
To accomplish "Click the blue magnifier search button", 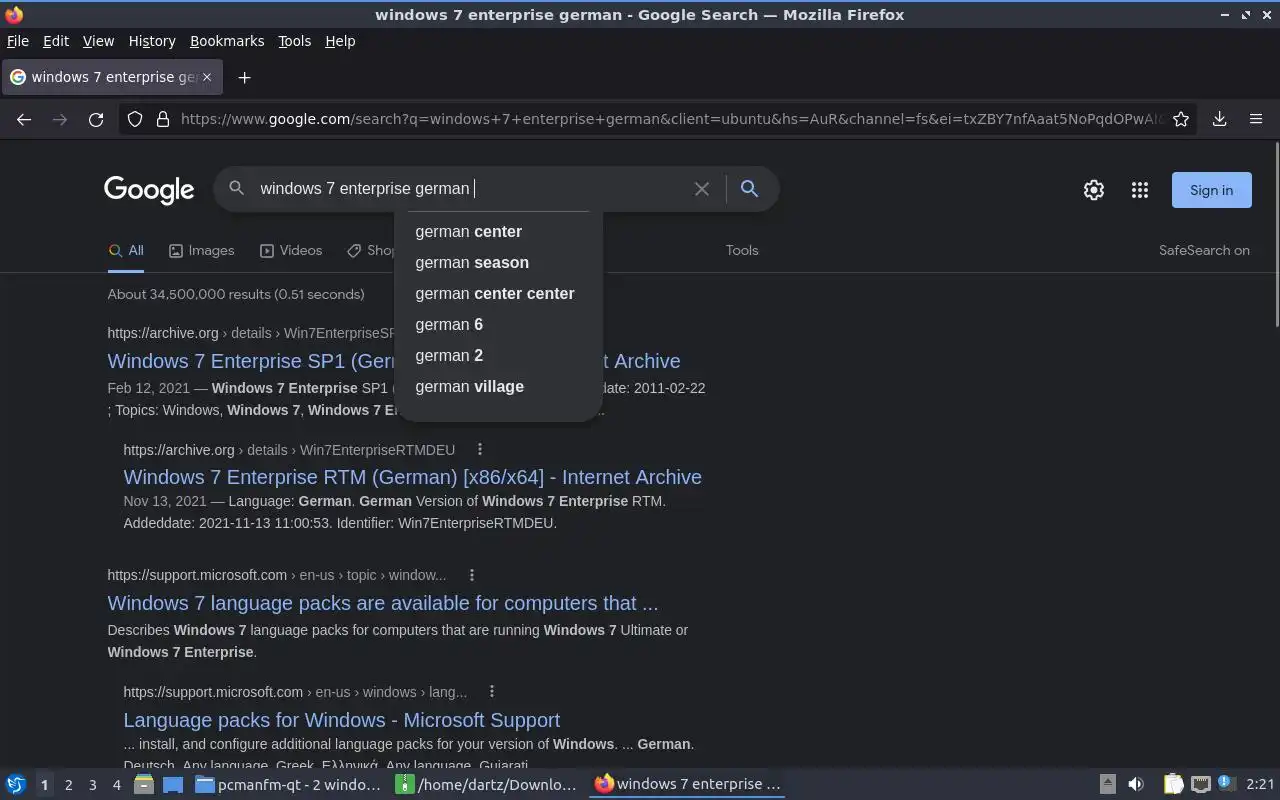I will (x=749, y=189).
